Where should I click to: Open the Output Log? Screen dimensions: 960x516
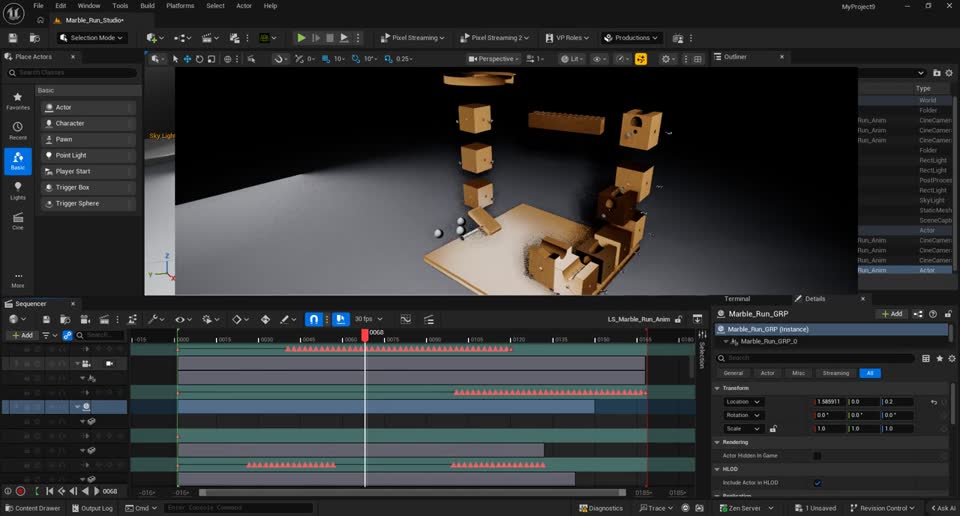[x=92, y=508]
